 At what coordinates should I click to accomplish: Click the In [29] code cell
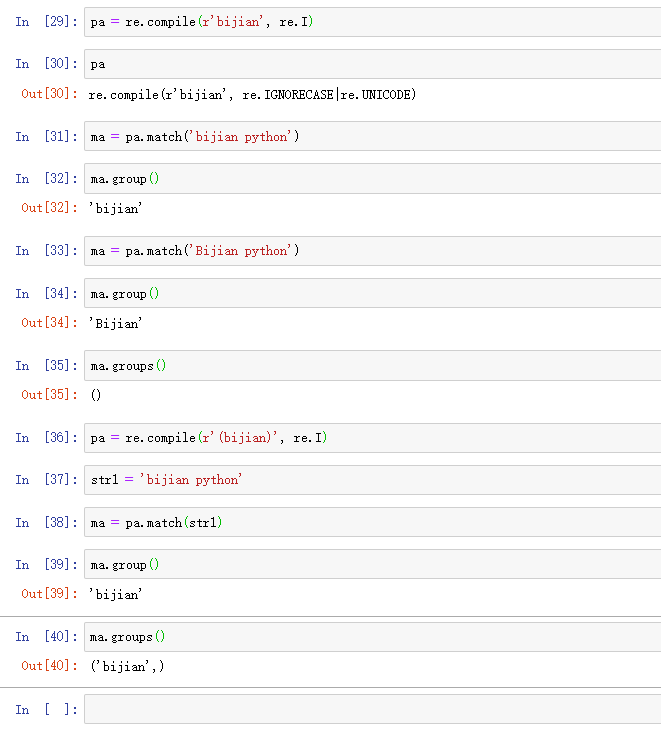click(x=370, y=22)
